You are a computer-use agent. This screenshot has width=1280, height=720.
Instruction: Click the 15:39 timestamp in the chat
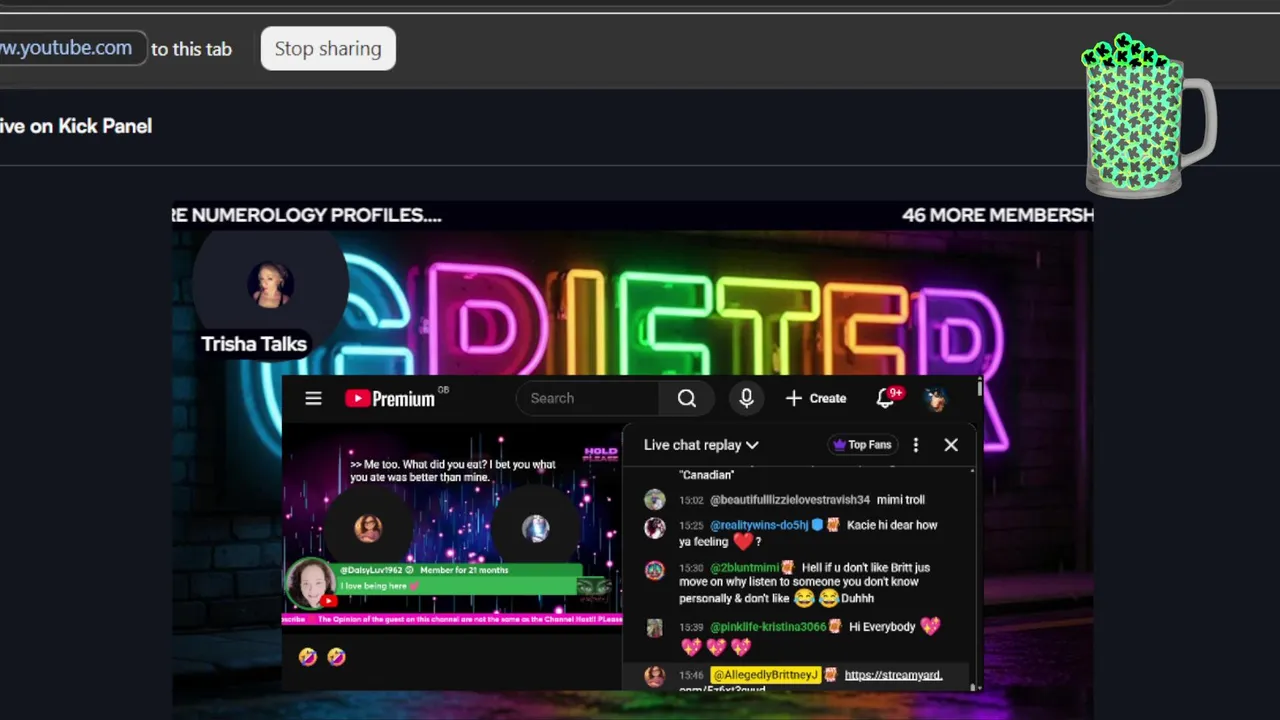pyautogui.click(x=691, y=627)
